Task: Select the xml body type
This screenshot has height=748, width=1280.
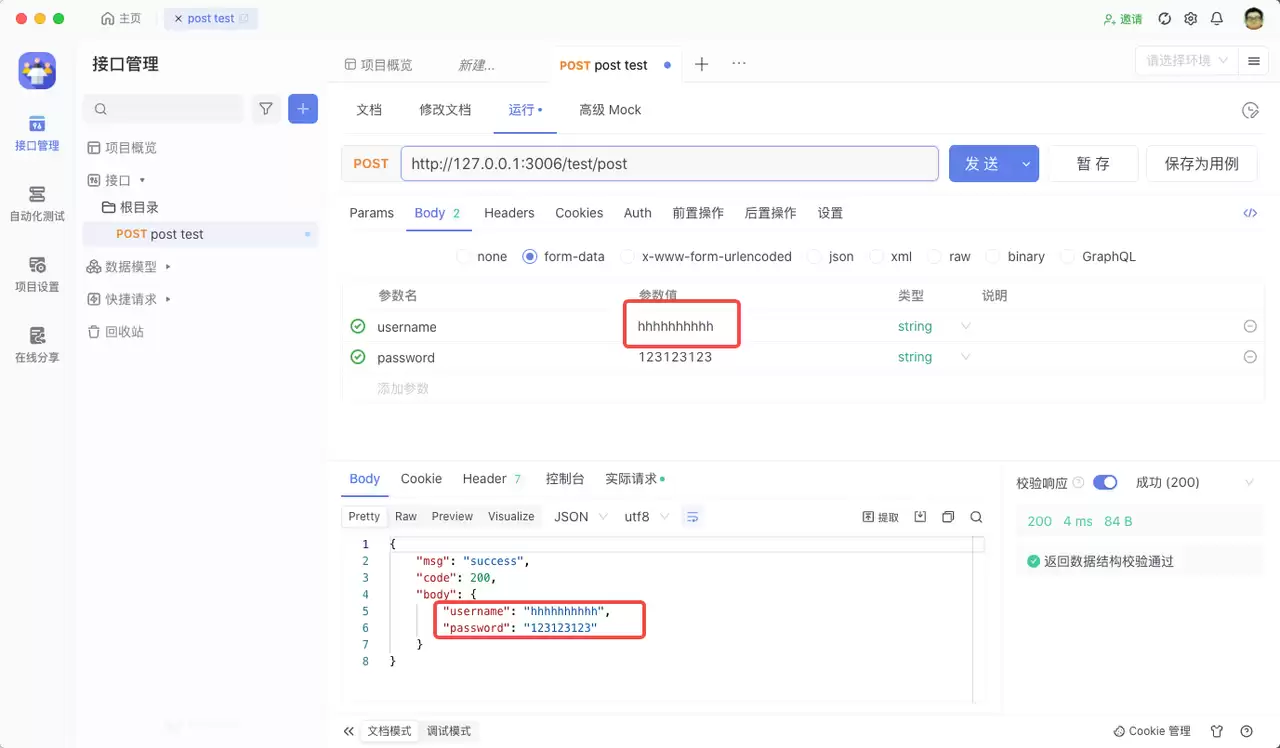Action: [x=891, y=257]
